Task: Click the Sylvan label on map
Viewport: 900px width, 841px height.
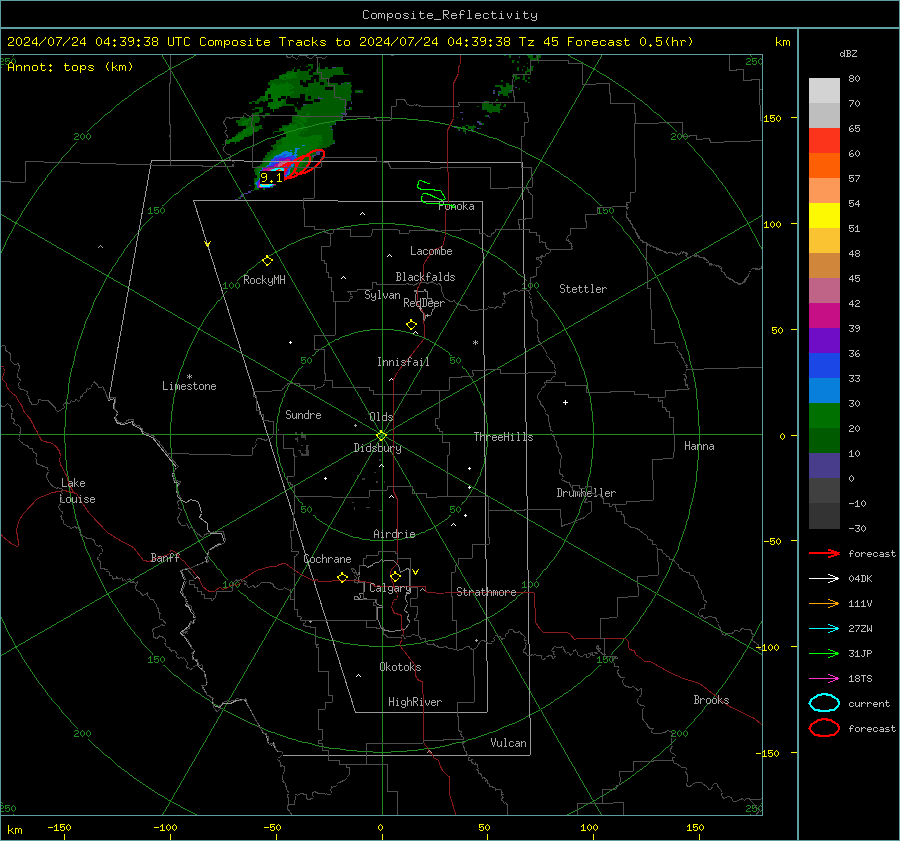Action: [x=382, y=296]
